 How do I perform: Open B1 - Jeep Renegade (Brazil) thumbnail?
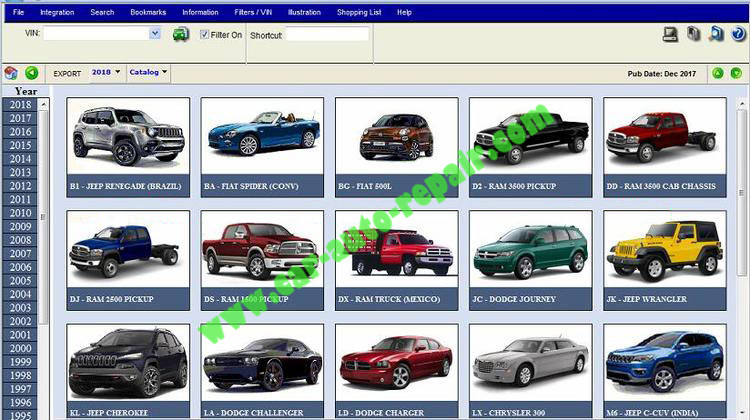click(x=128, y=147)
